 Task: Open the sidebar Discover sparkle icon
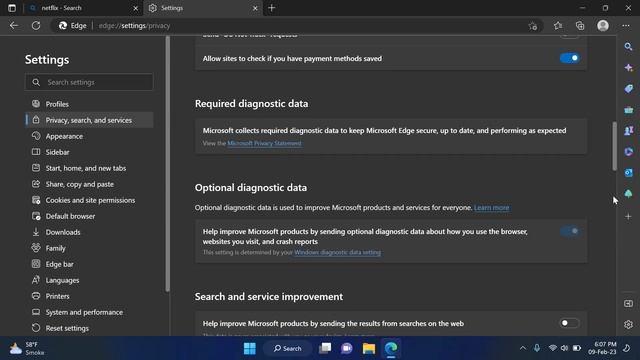(628, 68)
